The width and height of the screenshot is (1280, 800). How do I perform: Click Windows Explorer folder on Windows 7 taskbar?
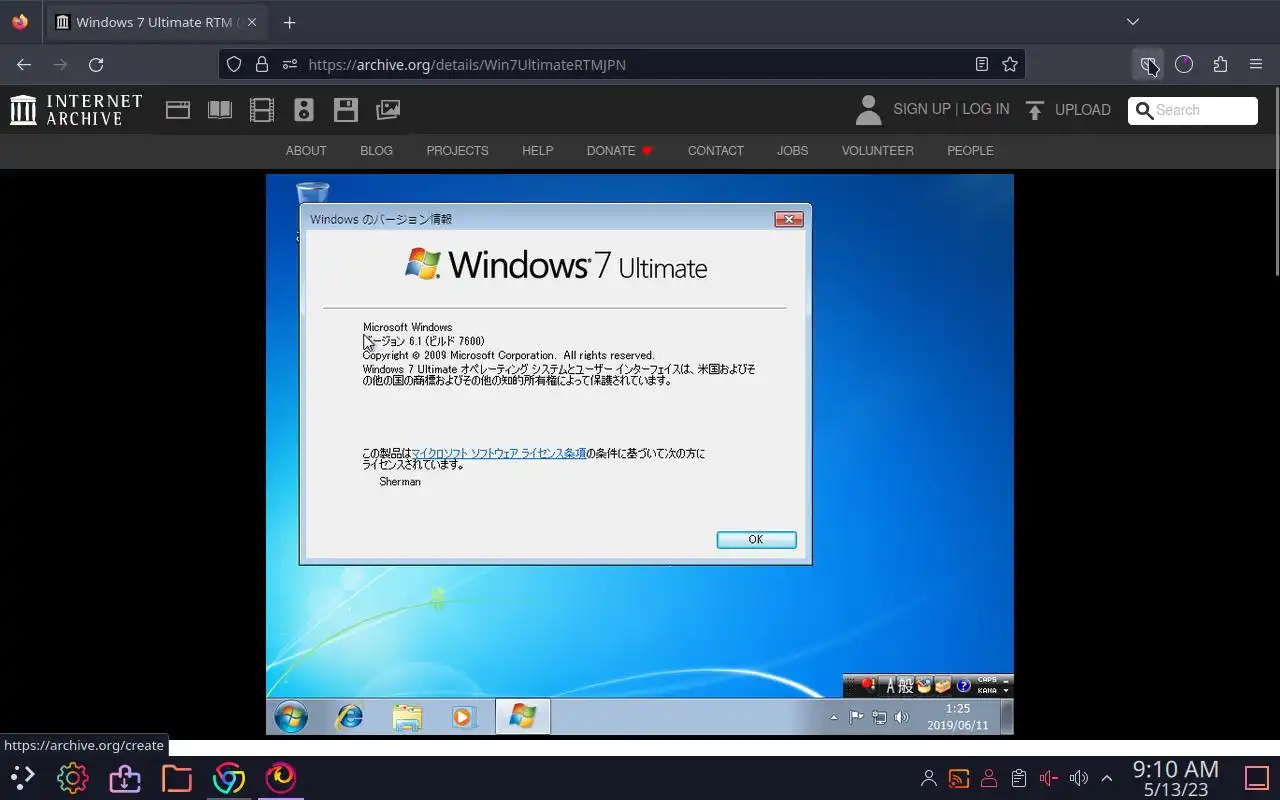pyautogui.click(x=407, y=716)
